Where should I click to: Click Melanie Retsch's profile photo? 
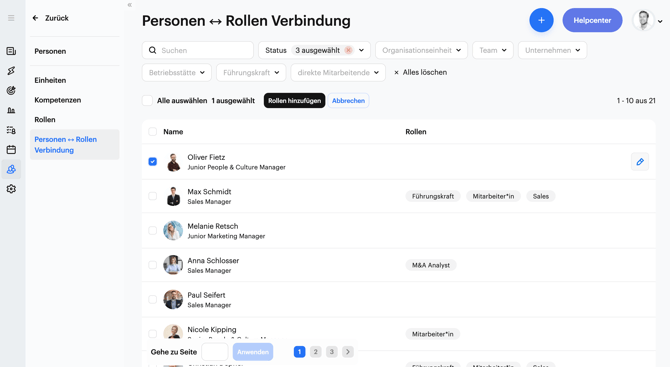(x=173, y=231)
